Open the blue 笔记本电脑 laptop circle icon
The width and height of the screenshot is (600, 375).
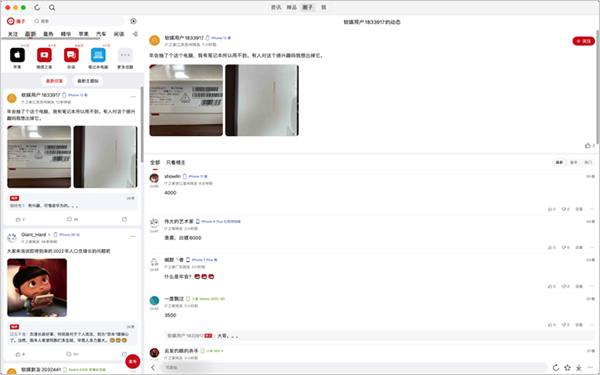click(98, 55)
